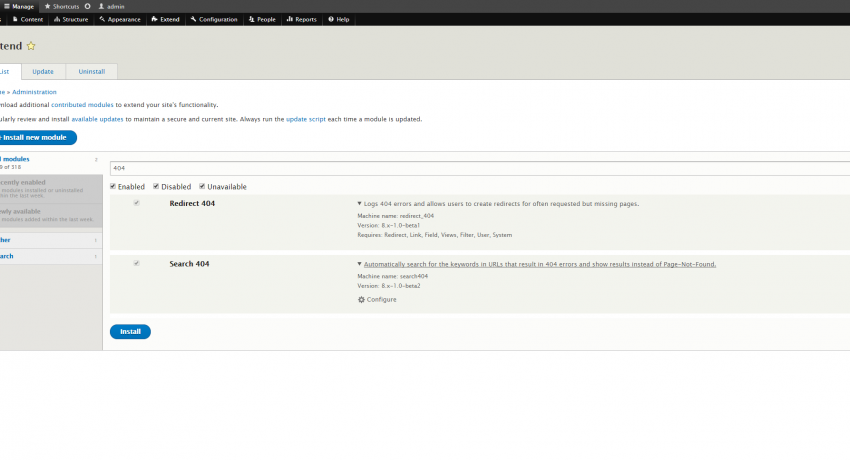Image resolution: width=850 pixels, height=460 pixels.
Task: Open the Structure admin menu
Action: tap(71, 20)
